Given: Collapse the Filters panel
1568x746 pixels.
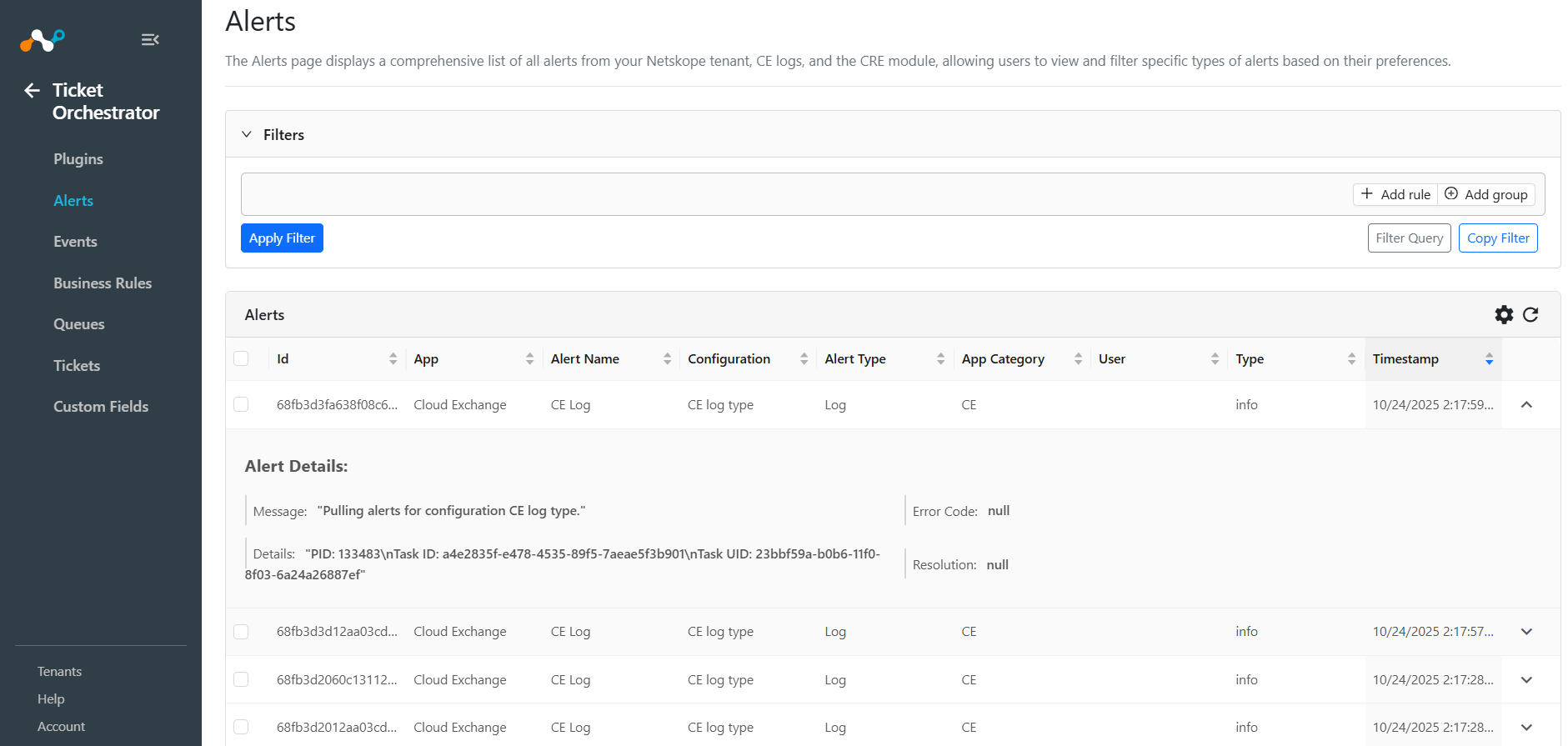Looking at the screenshot, I should (247, 134).
